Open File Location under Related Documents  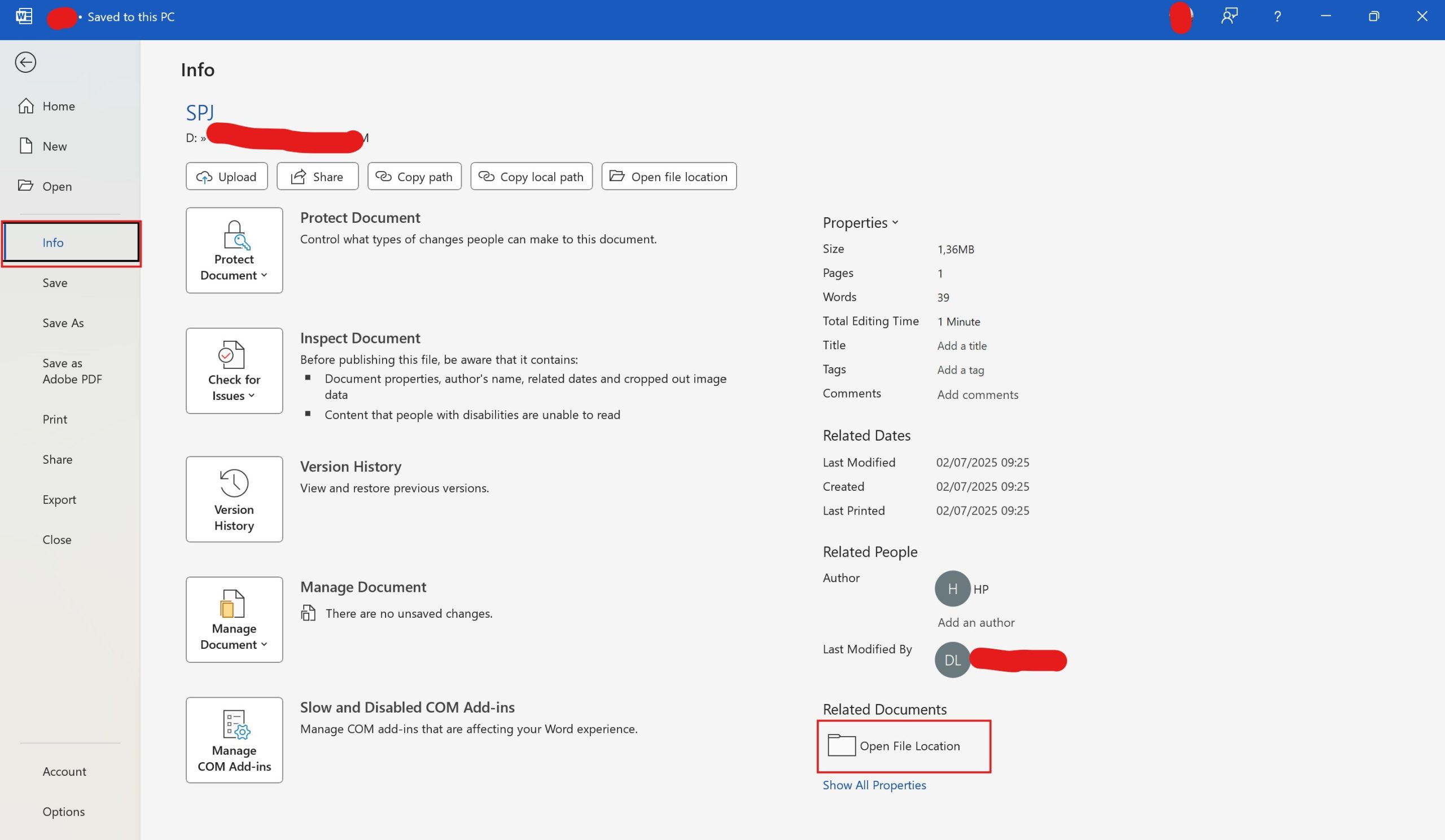(903, 745)
